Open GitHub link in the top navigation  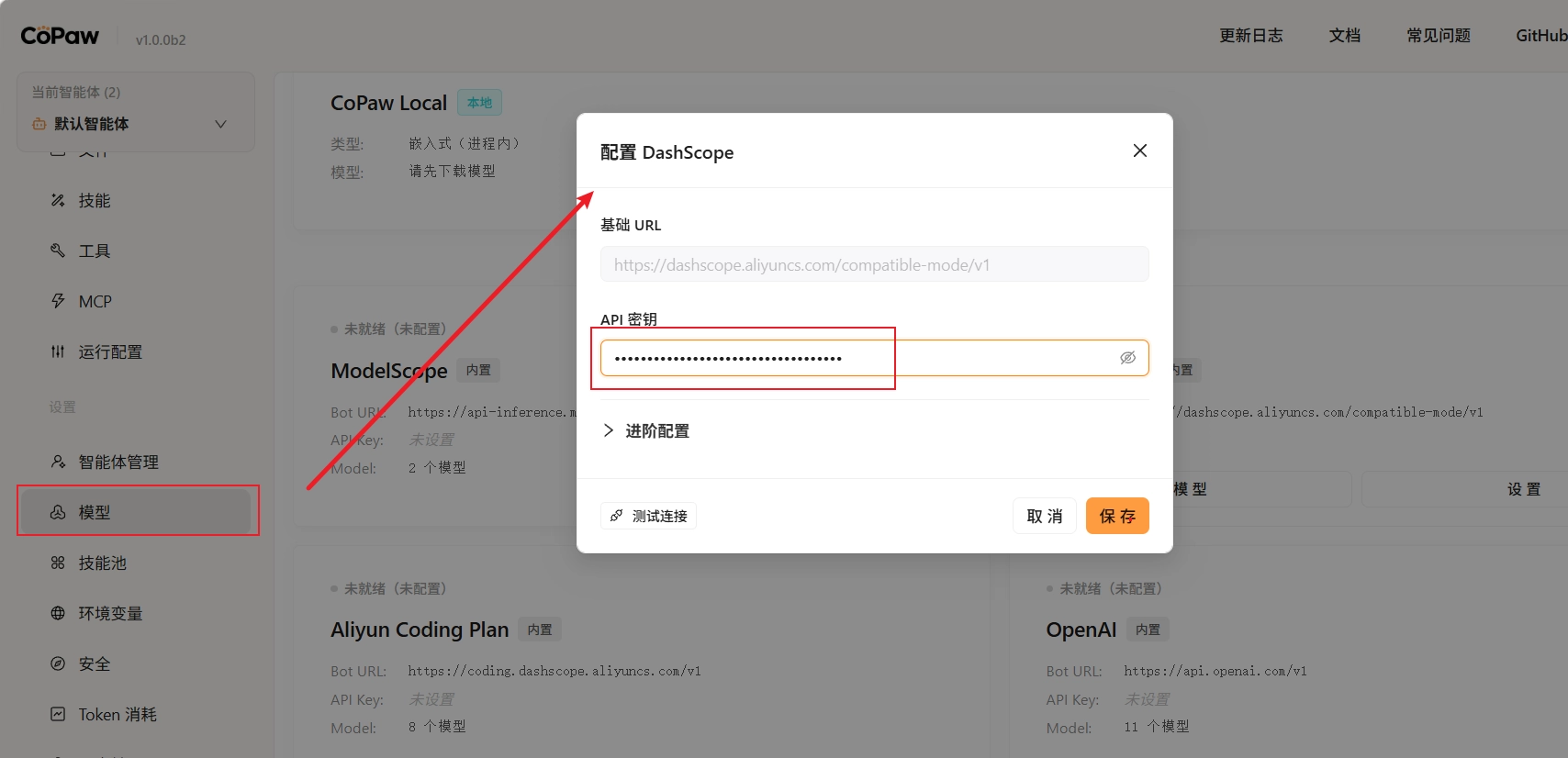pyautogui.click(x=1541, y=36)
